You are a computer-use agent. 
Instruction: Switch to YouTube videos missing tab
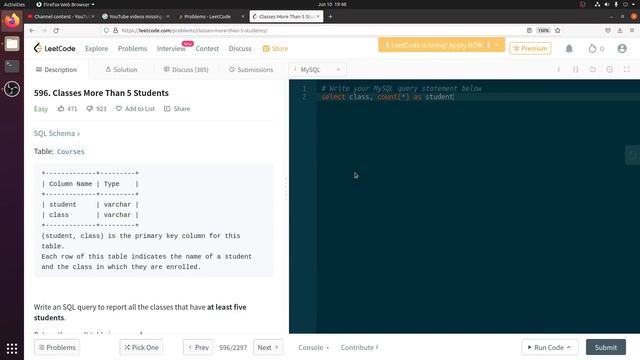point(135,17)
